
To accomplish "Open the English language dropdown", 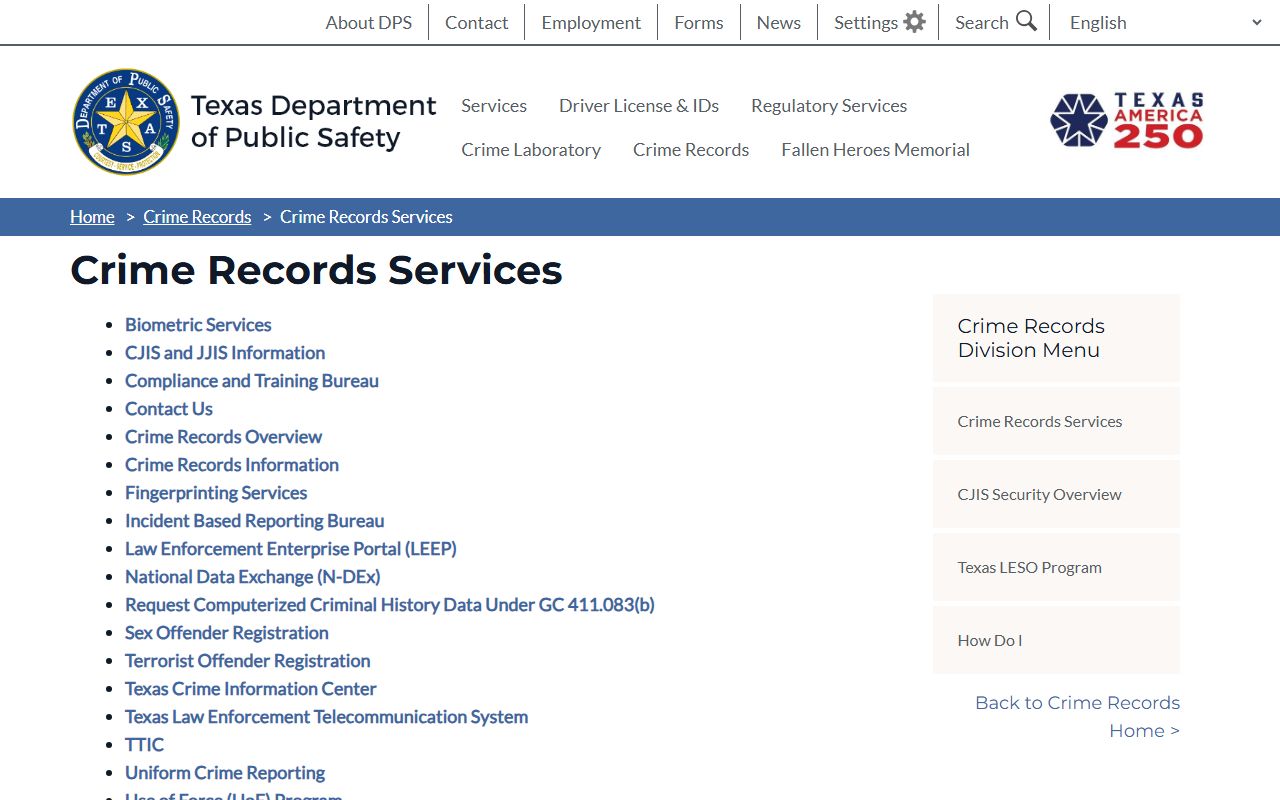I will pyautogui.click(x=1165, y=22).
